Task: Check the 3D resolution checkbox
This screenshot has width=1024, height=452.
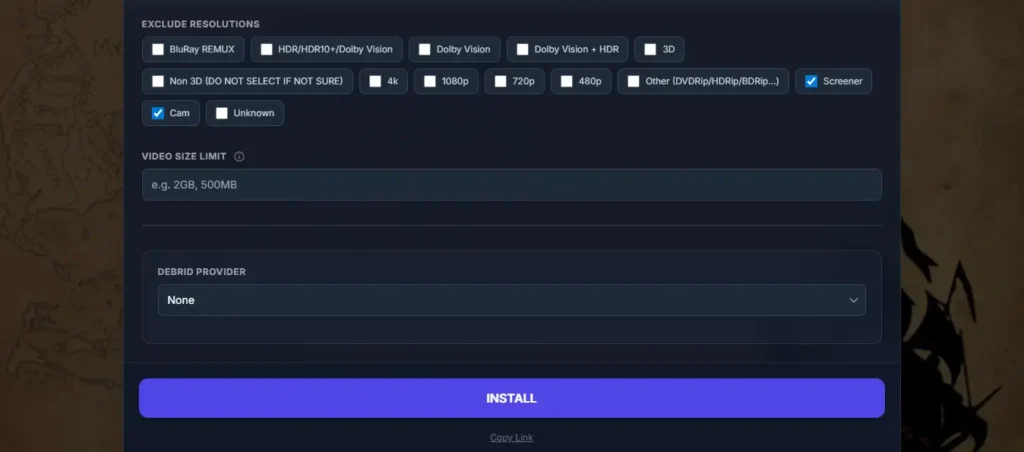Action: (x=651, y=49)
